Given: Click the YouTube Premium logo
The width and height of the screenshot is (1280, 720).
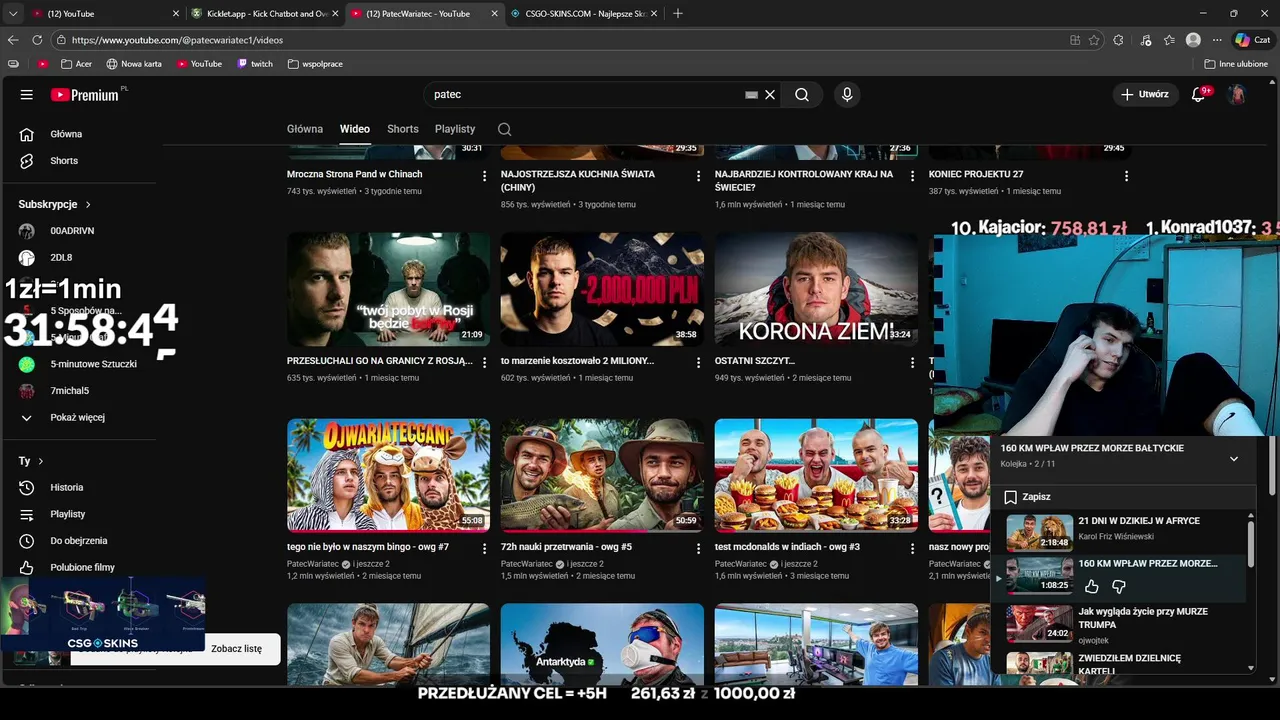Looking at the screenshot, I should point(85,94).
